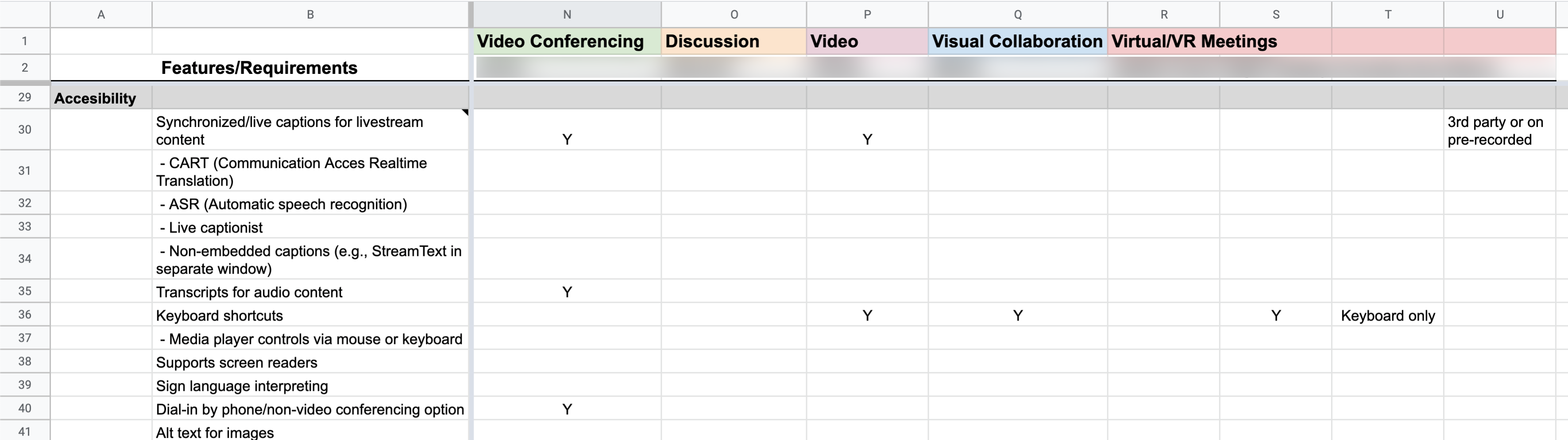Click the Video Conferencing category cell
The width and height of the screenshot is (1568, 440).
(x=567, y=41)
